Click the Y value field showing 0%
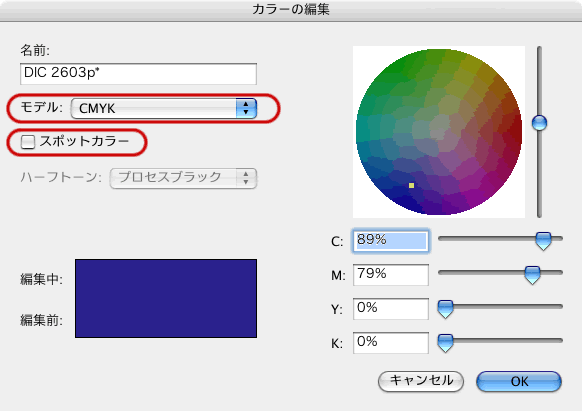The height and width of the screenshot is (411, 582). (x=390, y=309)
